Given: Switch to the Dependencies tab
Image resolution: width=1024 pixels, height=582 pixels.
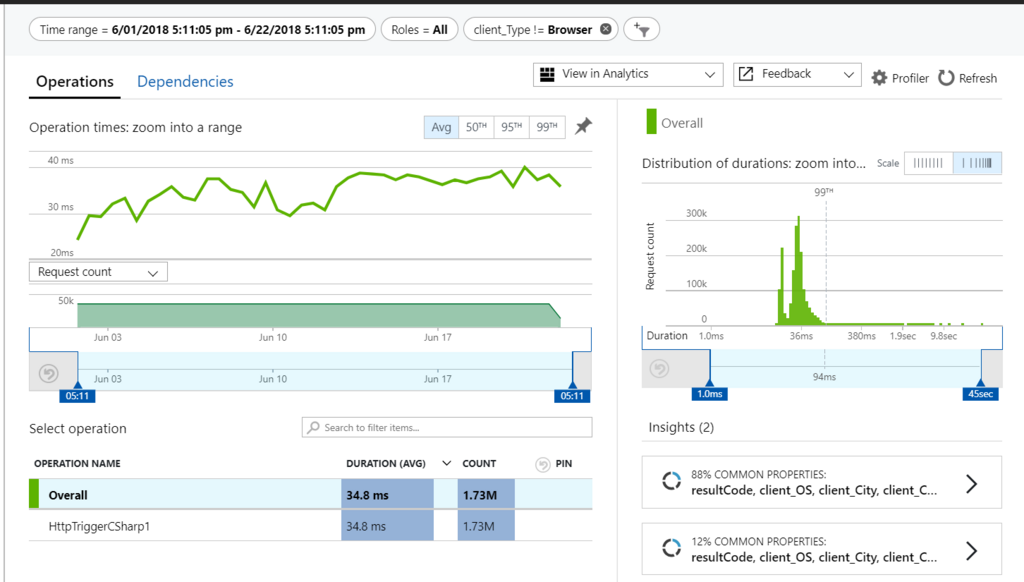Looking at the screenshot, I should (x=185, y=82).
